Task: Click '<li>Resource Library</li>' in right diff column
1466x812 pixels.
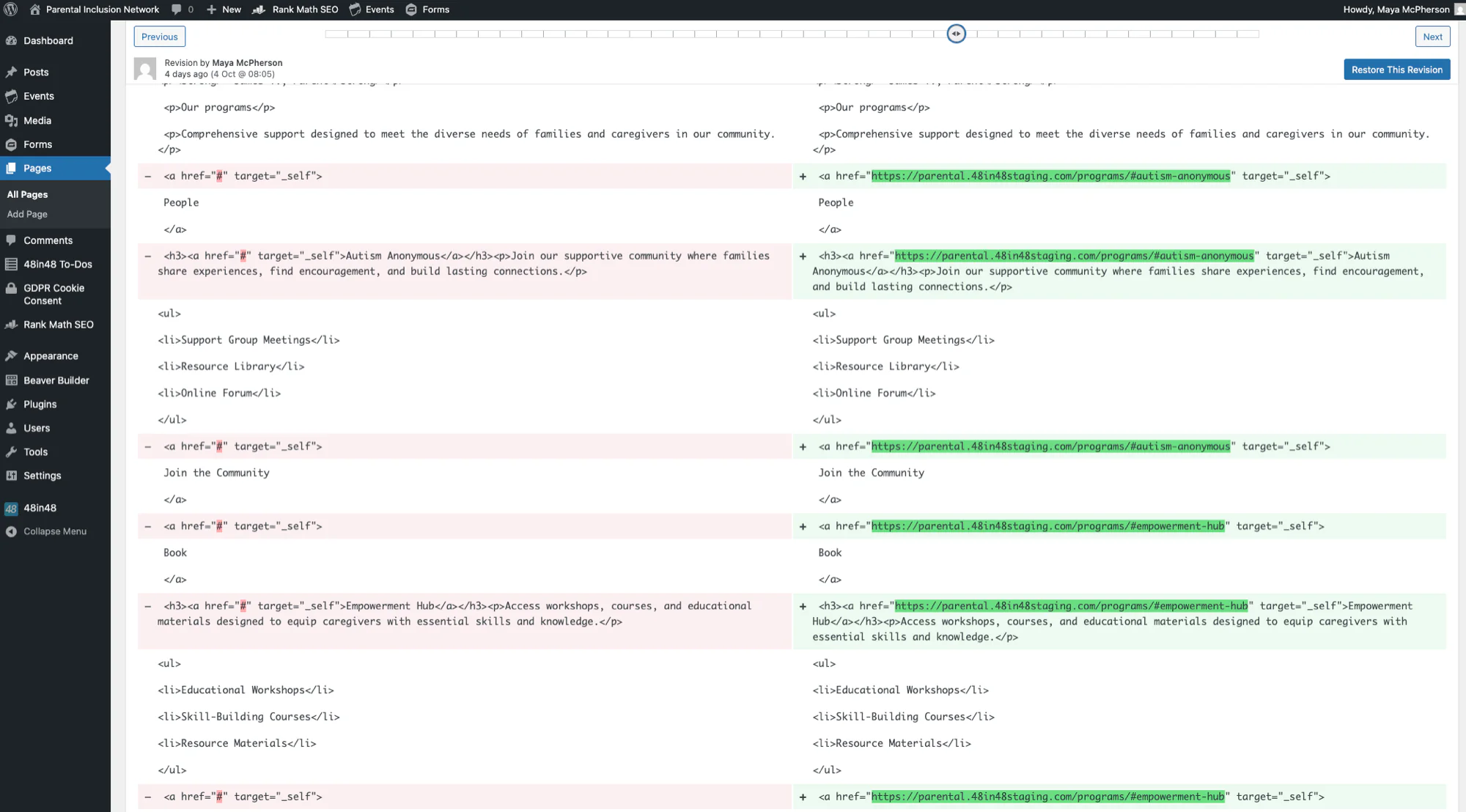Action: [885, 366]
